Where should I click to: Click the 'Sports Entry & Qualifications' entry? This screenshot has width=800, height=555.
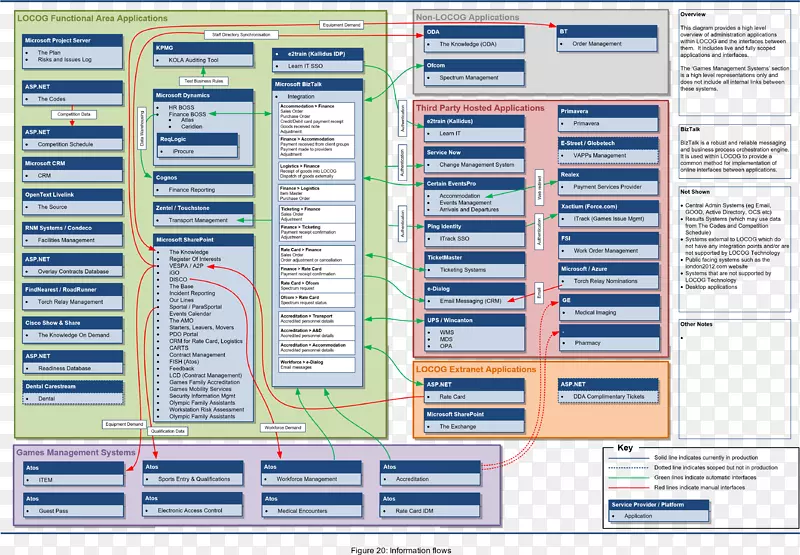[x=194, y=479]
